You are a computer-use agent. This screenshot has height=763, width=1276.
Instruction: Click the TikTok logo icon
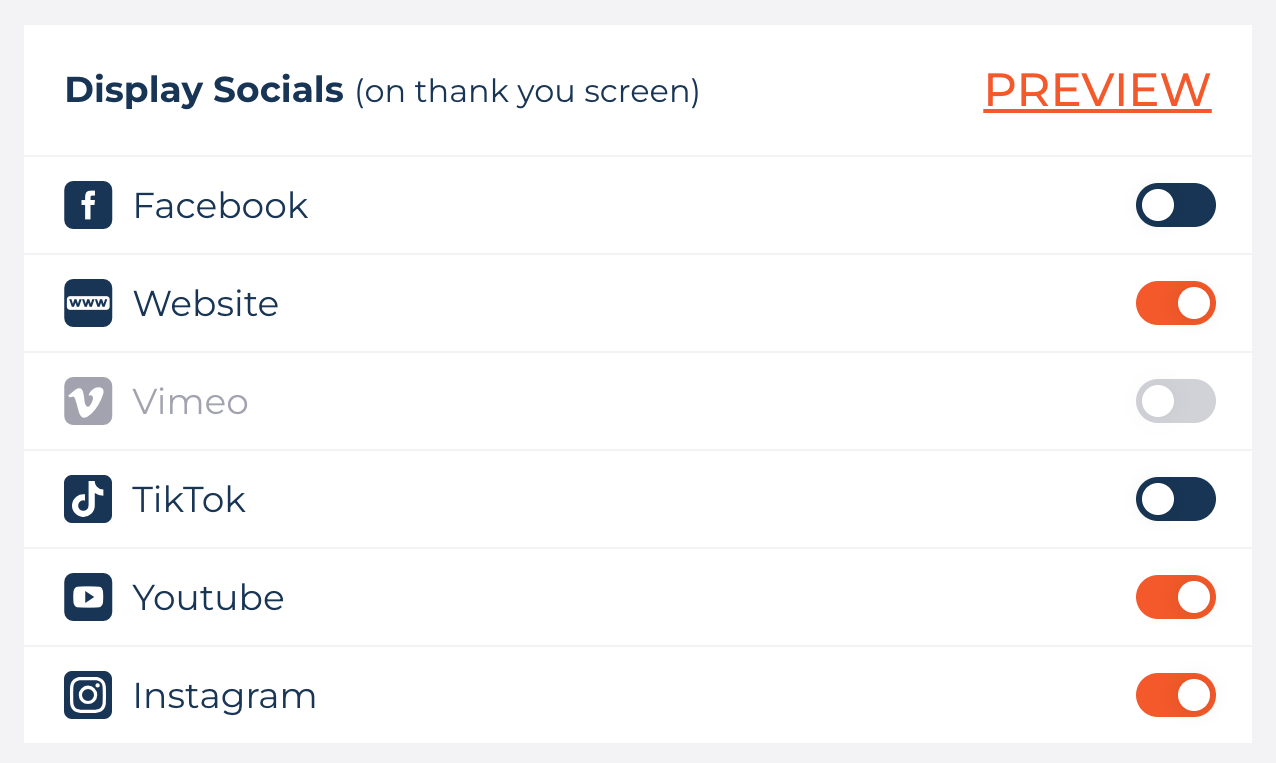(x=88, y=499)
